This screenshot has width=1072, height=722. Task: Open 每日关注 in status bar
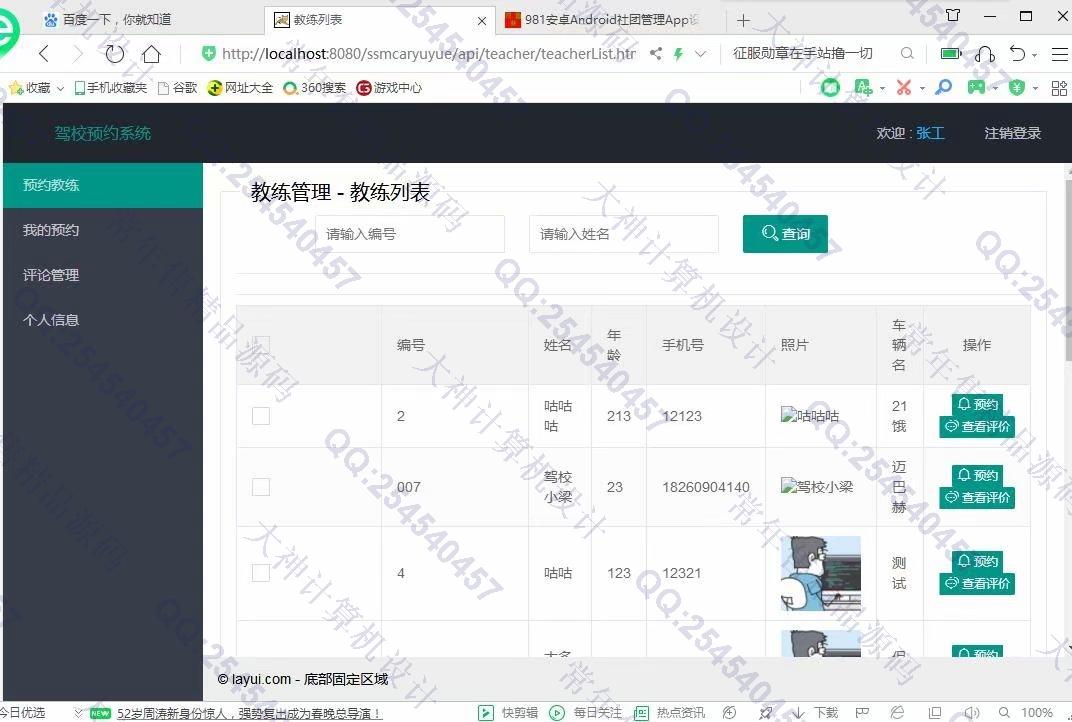[586, 712]
